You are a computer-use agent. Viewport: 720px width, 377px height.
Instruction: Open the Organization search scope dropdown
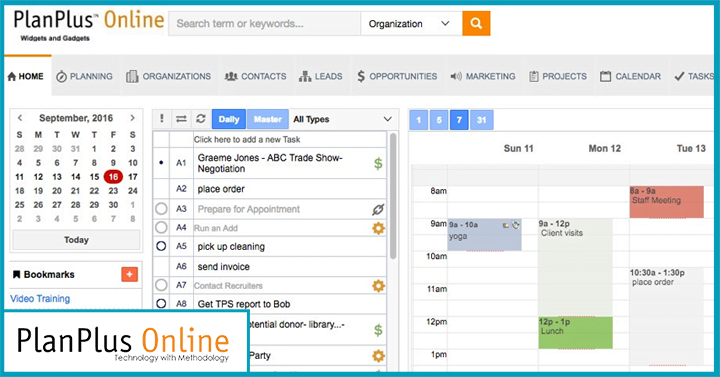411,23
